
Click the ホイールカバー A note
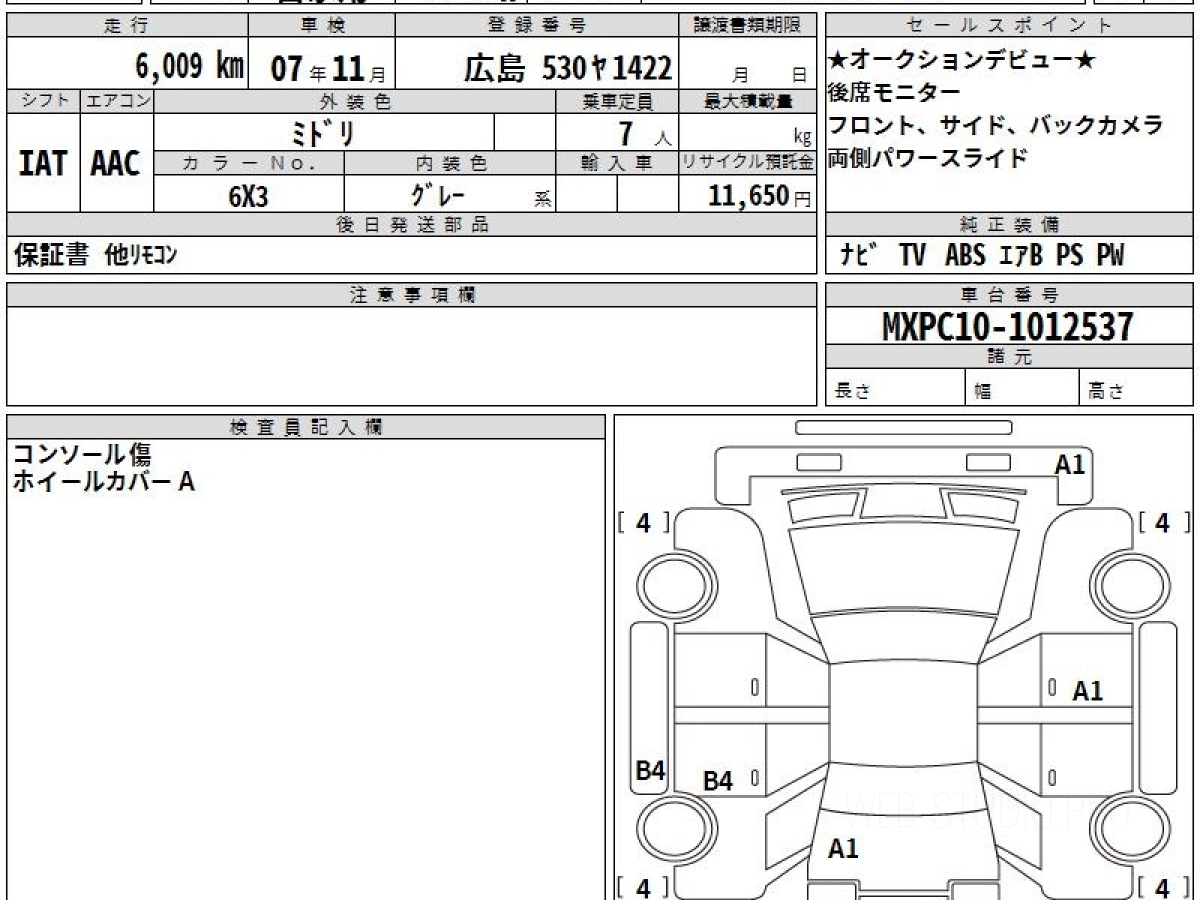point(104,482)
